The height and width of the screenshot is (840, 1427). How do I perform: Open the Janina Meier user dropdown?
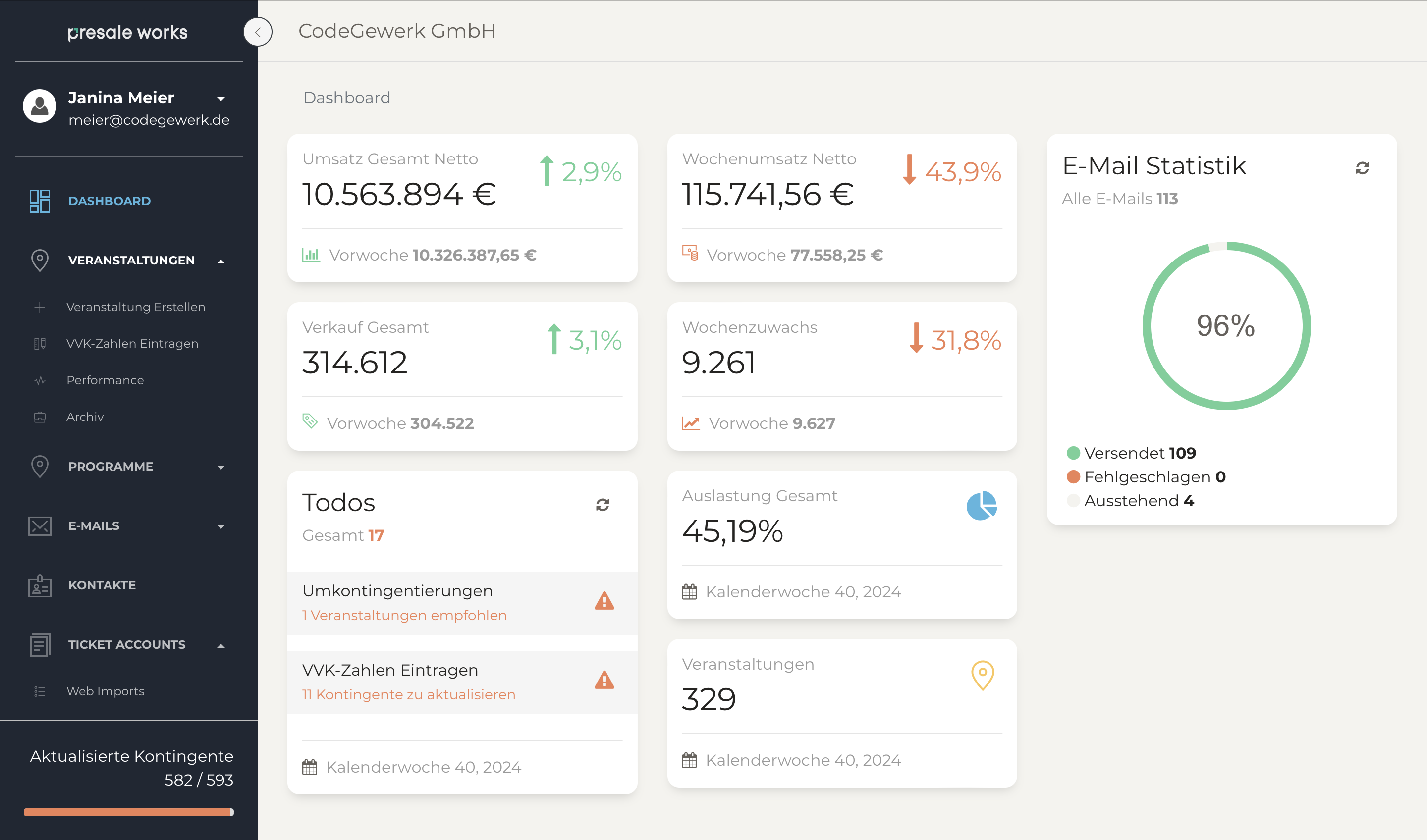point(221,99)
